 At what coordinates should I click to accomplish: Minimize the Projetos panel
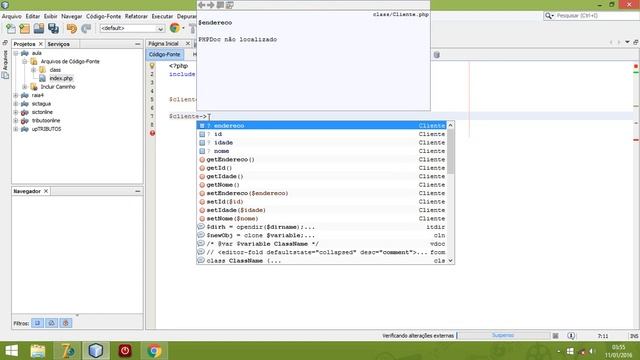(138, 44)
